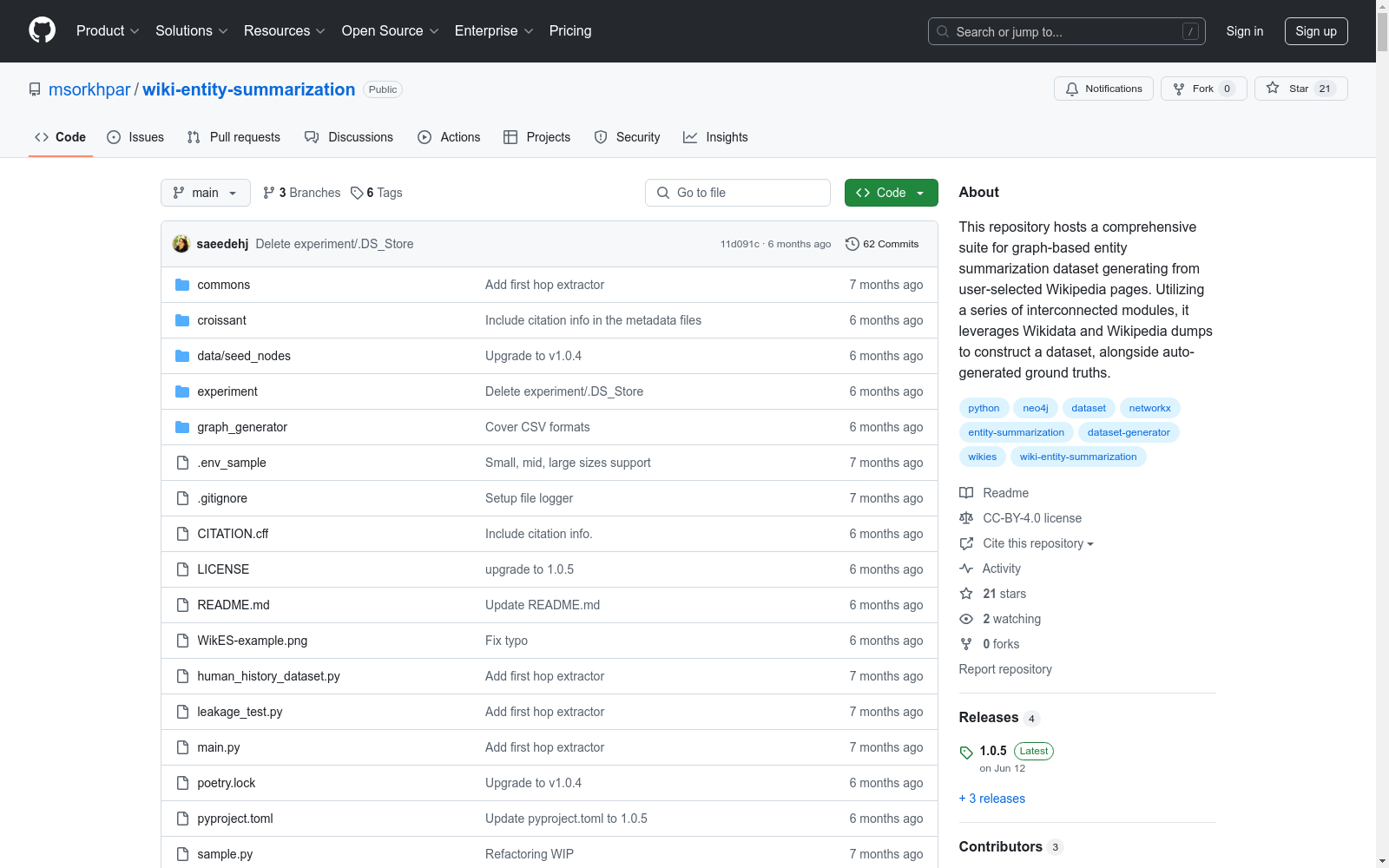Open the human_history_dataset.py file
1389x868 pixels.
click(268, 676)
